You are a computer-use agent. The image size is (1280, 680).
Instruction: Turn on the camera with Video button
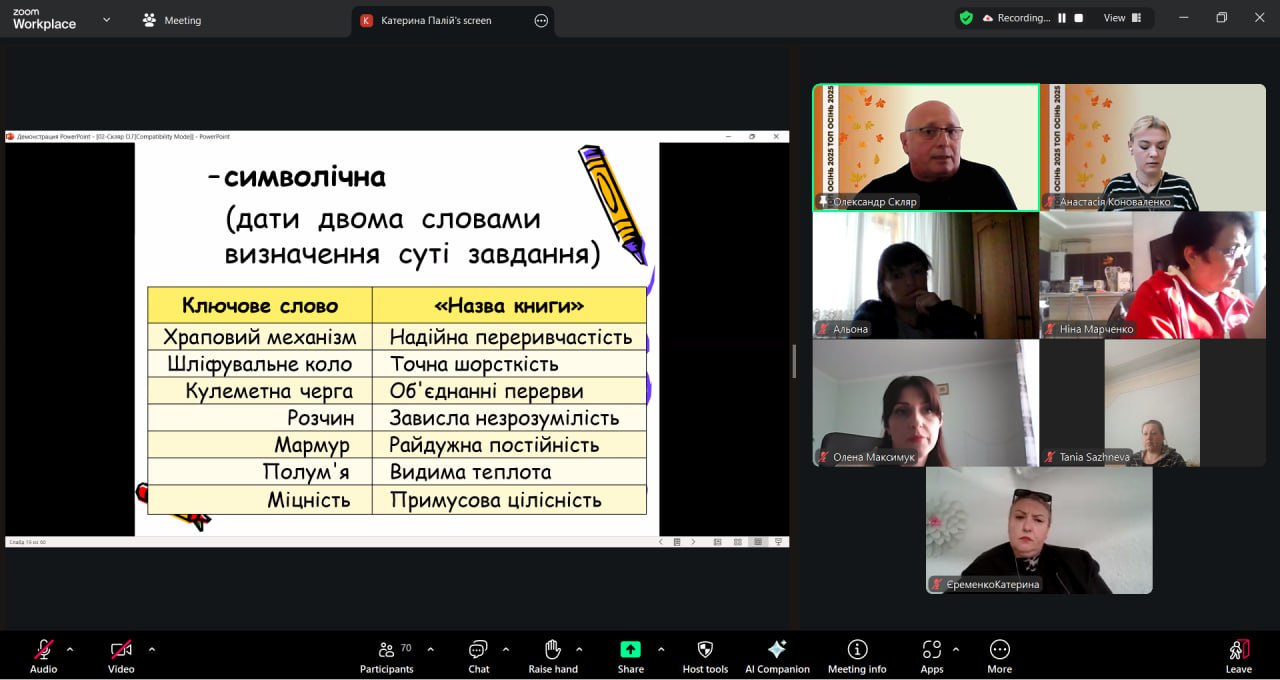click(x=121, y=656)
